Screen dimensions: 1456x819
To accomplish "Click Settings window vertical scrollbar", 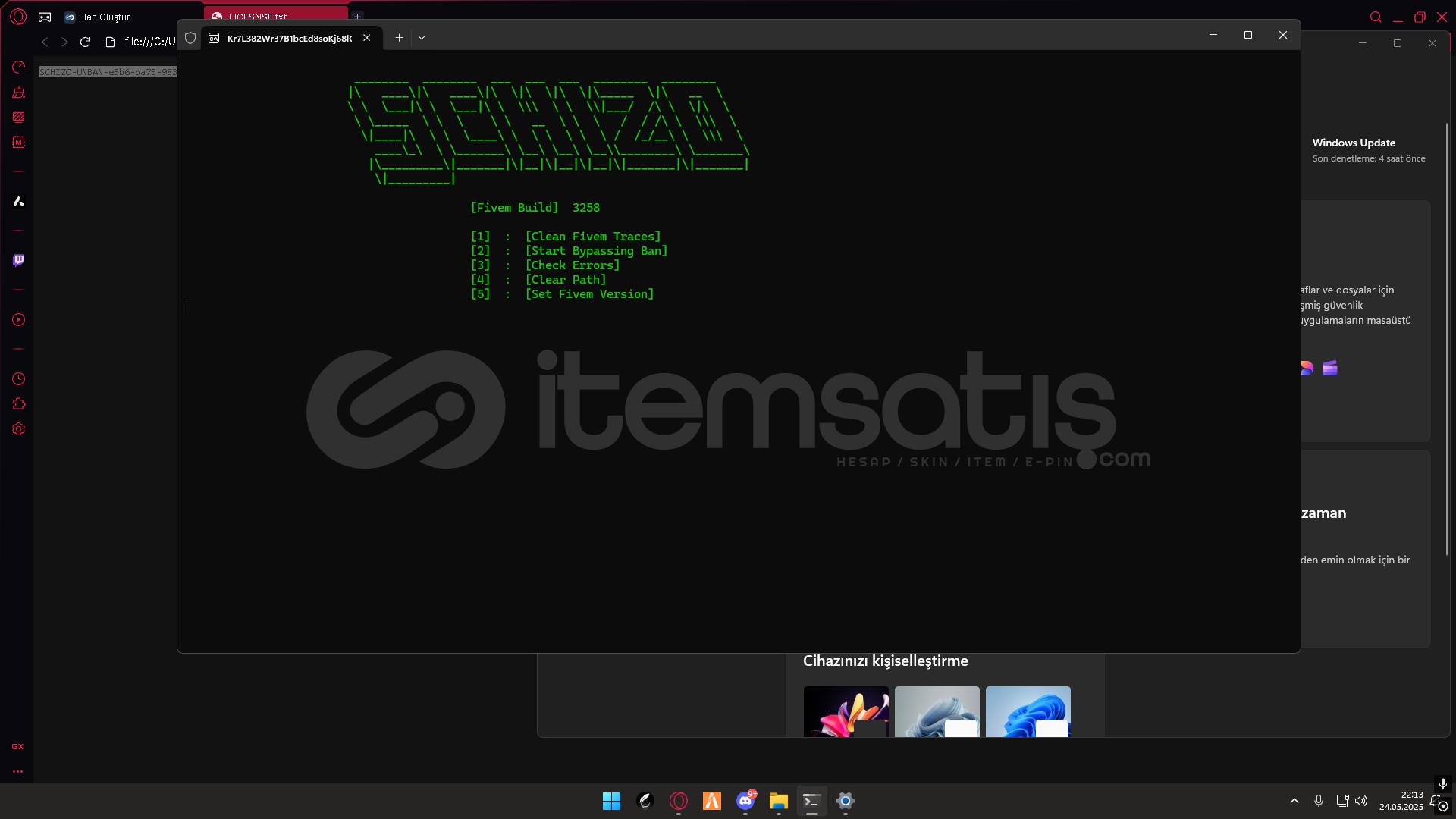I will pyautogui.click(x=1447, y=339).
